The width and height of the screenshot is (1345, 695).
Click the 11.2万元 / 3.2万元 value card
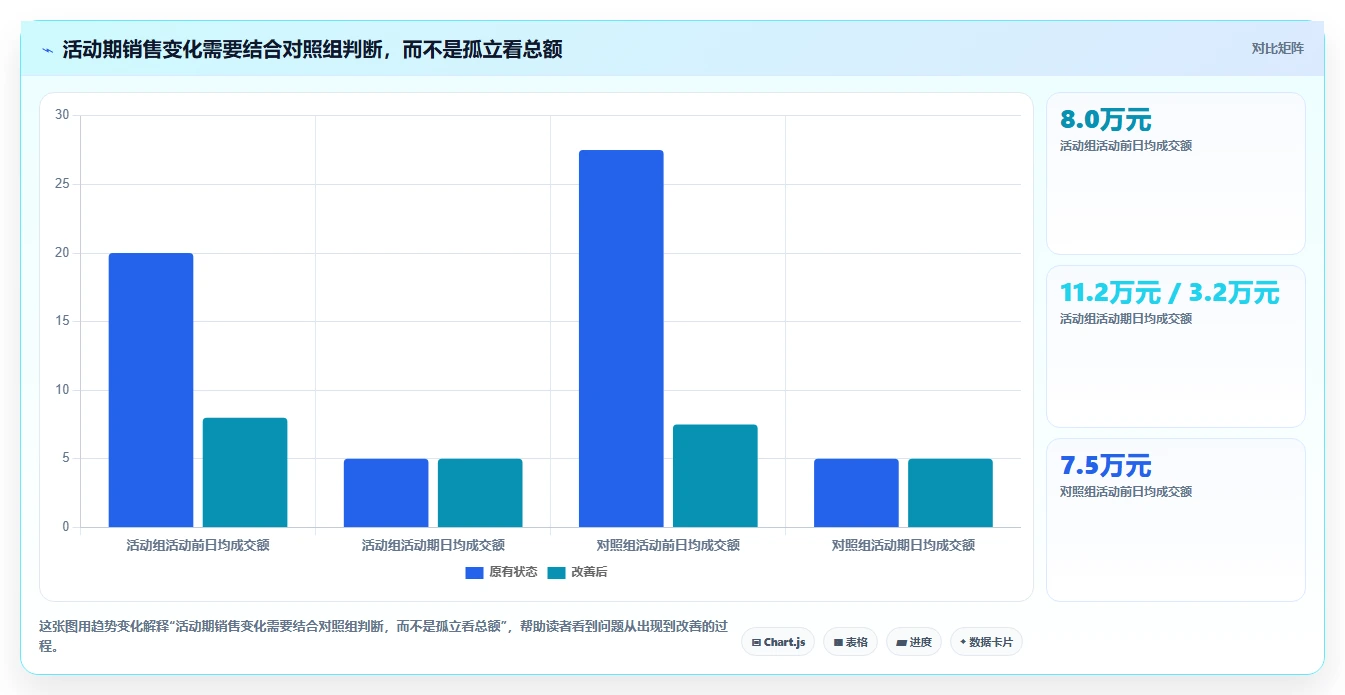1176,346
